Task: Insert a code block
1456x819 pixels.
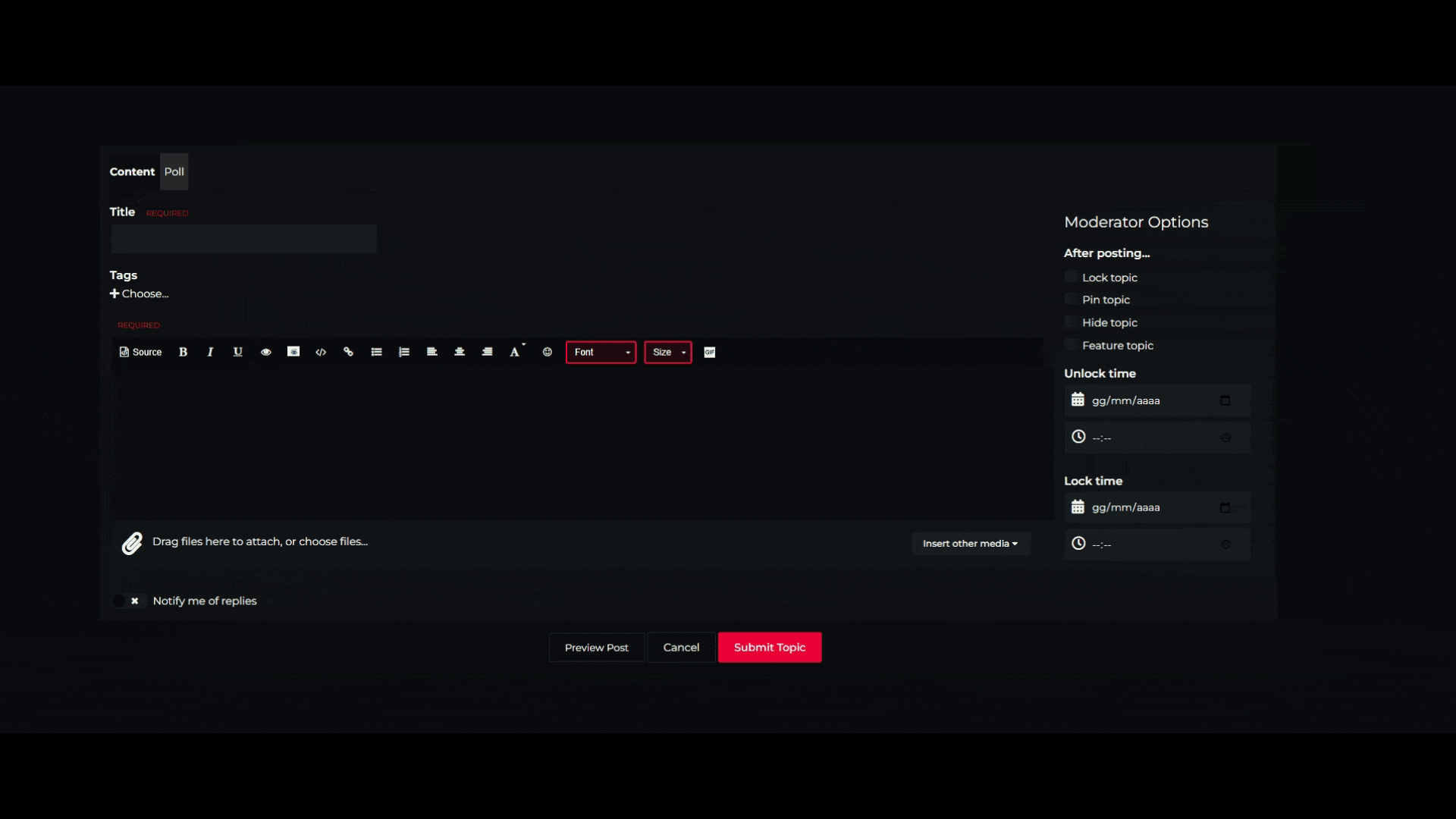Action: [x=321, y=352]
